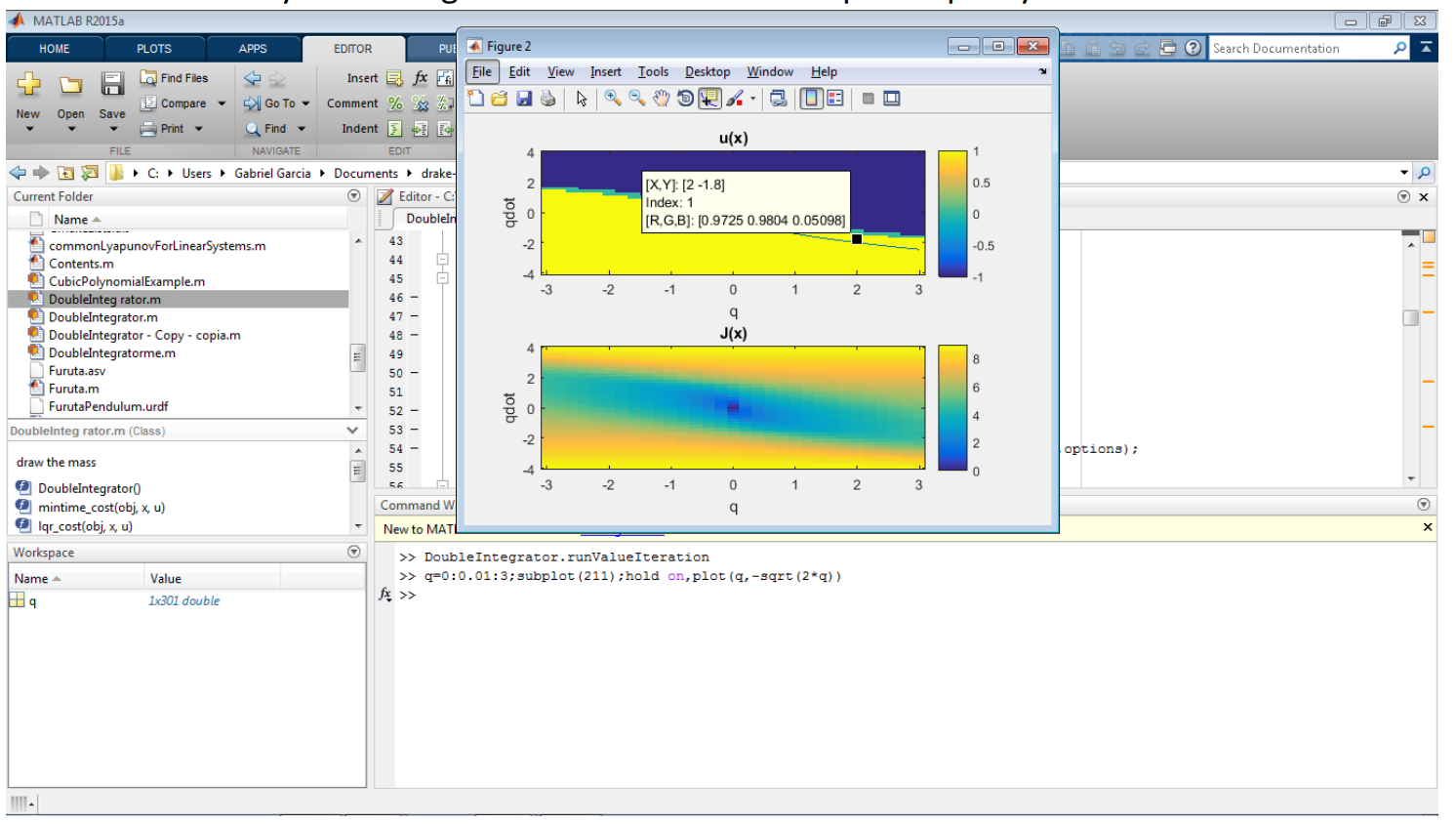Click Current Folder panel actions arrow
The image size is (1456, 824).
(x=354, y=196)
